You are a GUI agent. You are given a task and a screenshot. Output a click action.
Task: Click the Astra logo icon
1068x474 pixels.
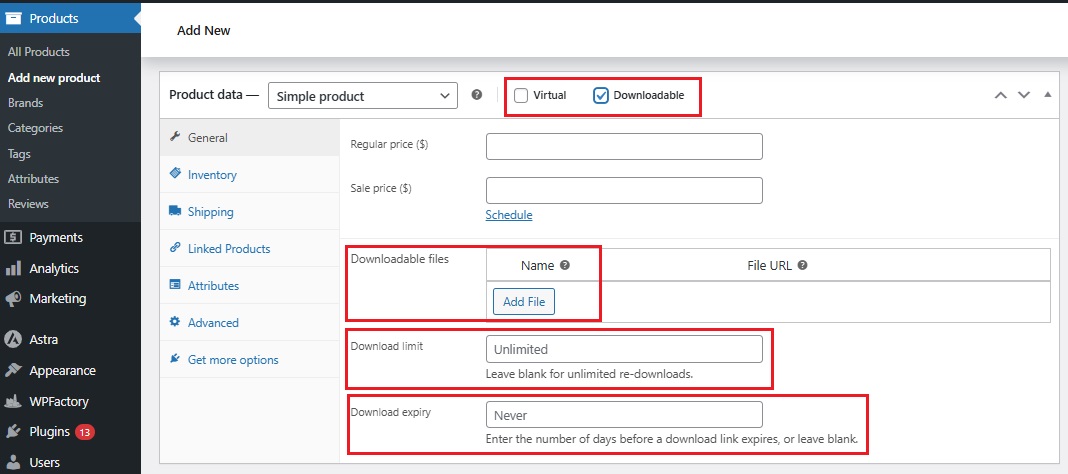pyautogui.click(x=12, y=339)
